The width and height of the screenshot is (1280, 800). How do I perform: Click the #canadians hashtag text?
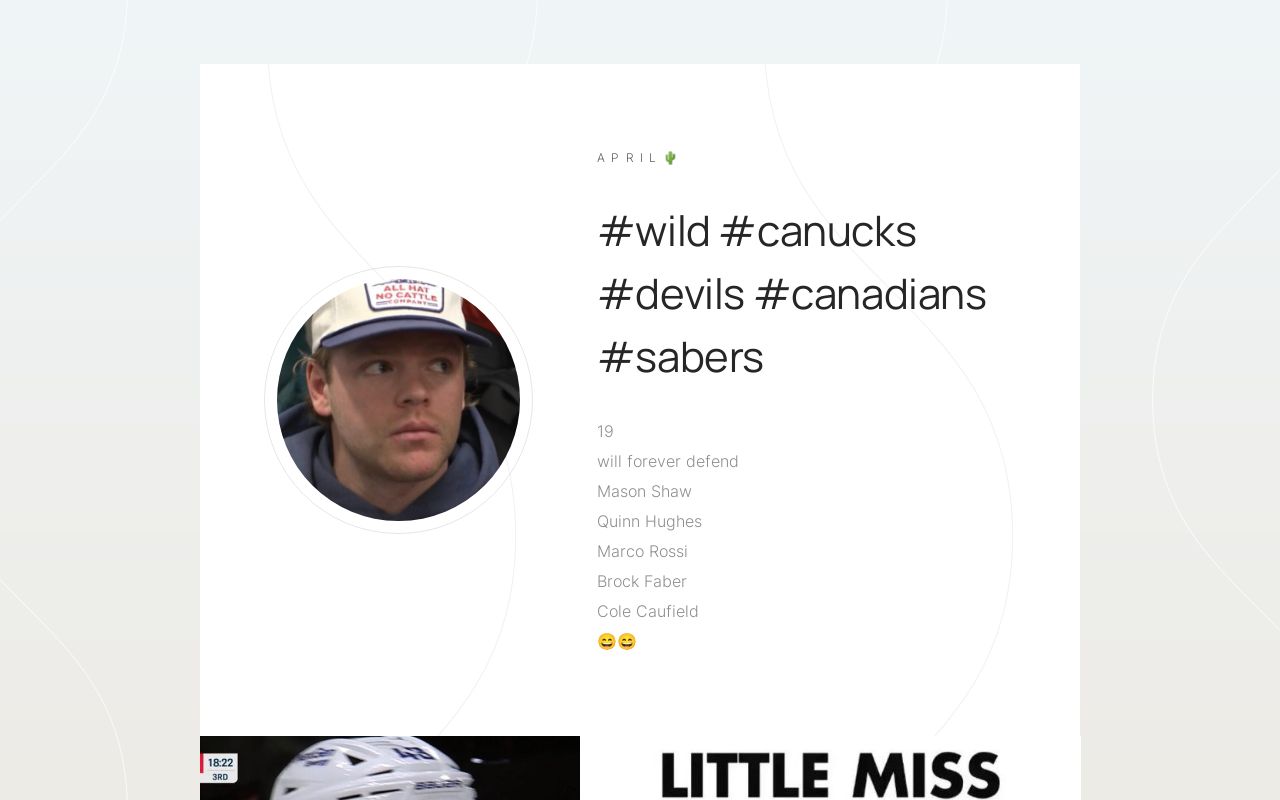[x=871, y=295]
